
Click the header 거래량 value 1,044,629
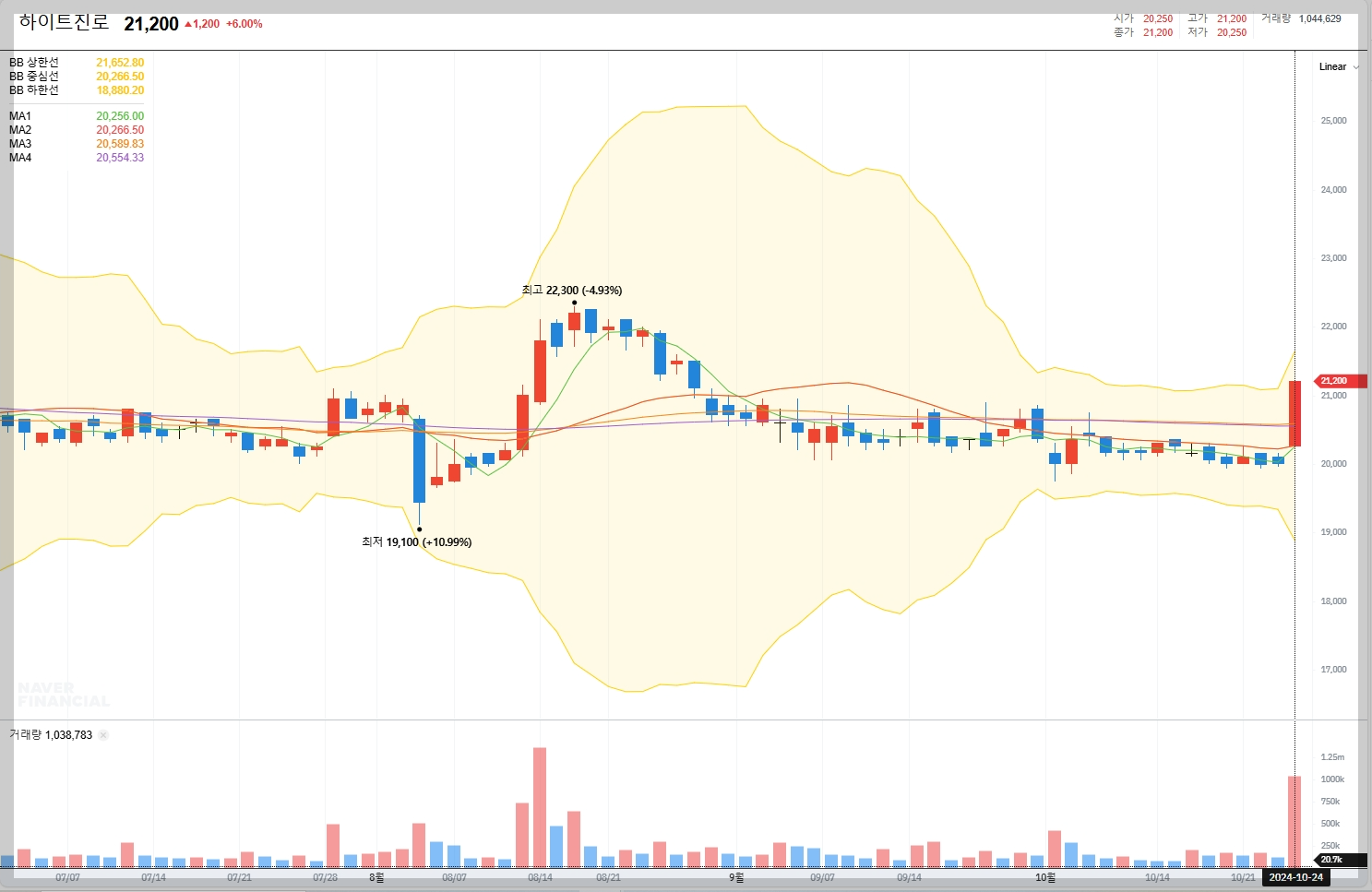pos(1320,18)
